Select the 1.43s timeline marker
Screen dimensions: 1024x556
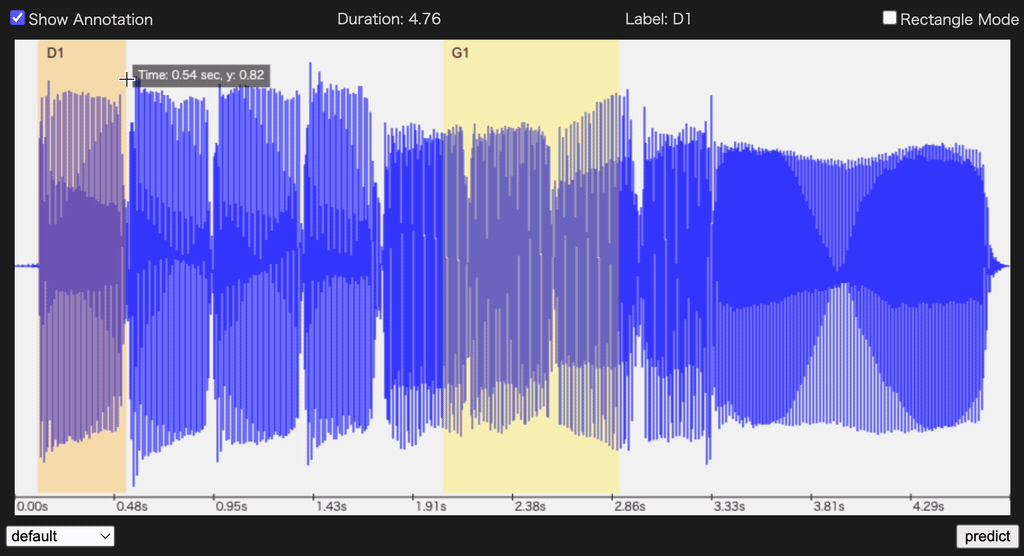point(330,507)
